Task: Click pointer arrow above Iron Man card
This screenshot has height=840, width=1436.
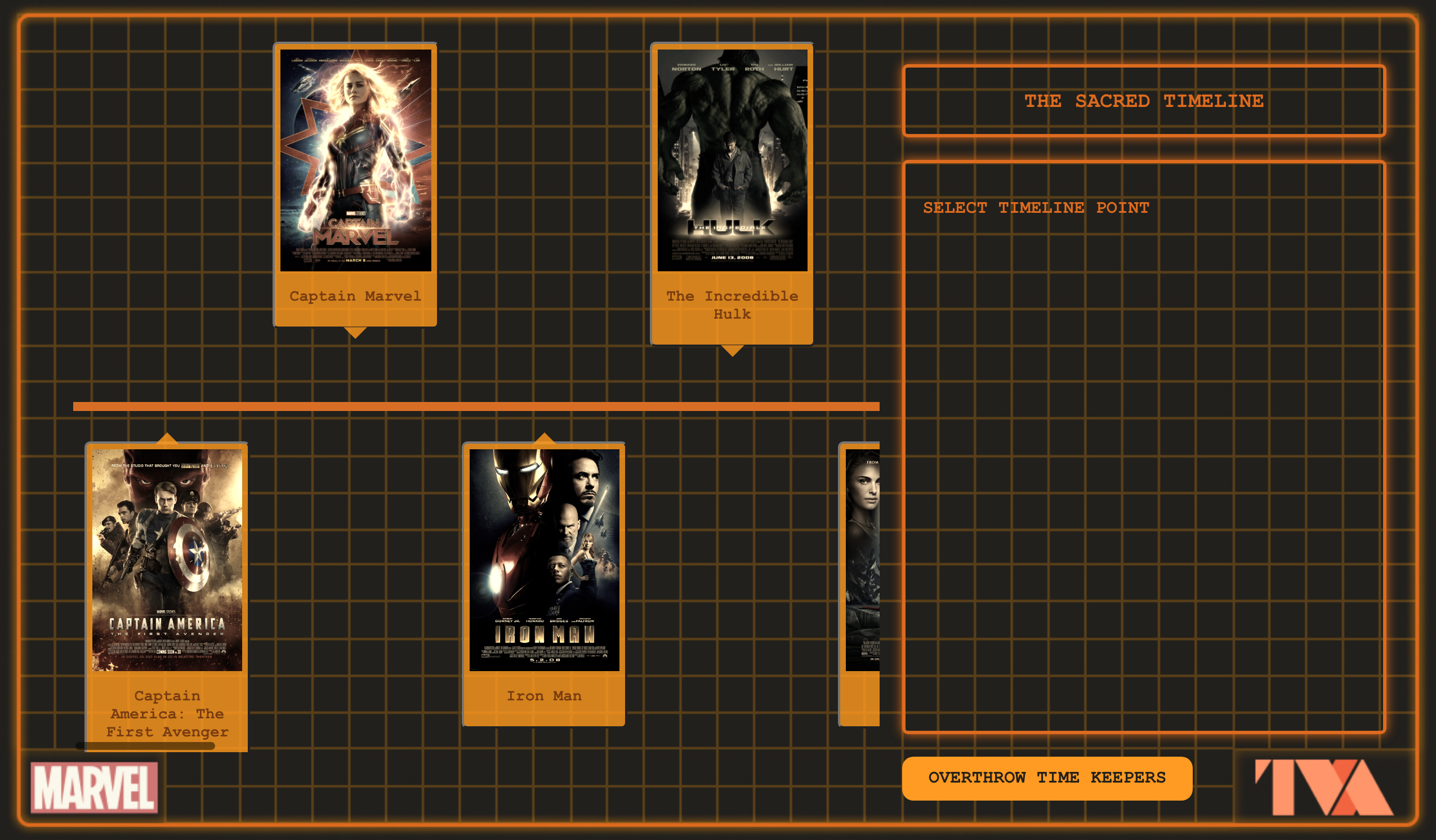Action: click(545, 438)
